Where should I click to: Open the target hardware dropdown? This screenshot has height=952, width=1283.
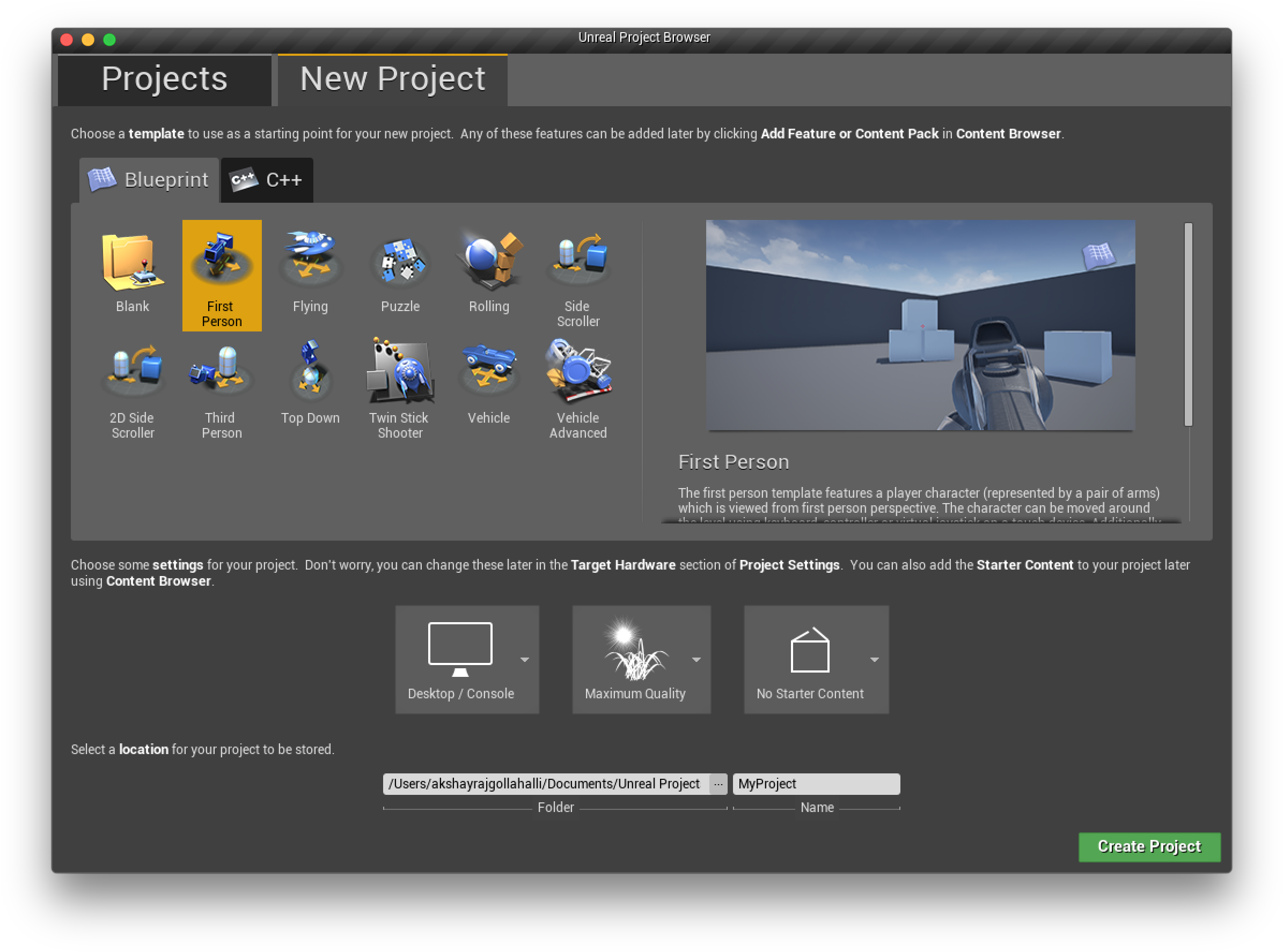(525, 659)
